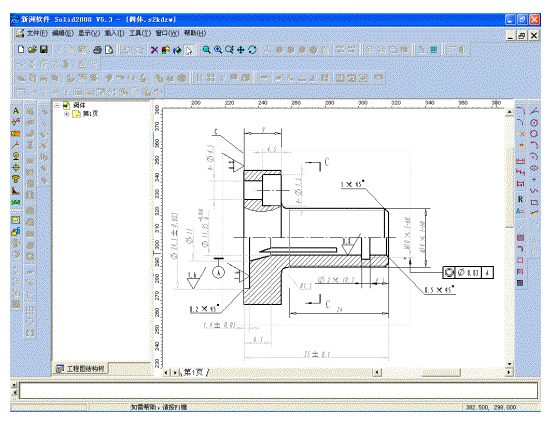Switch to the 工程图结构树 panel tab
This screenshot has height=429, width=555.
pos(81,369)
